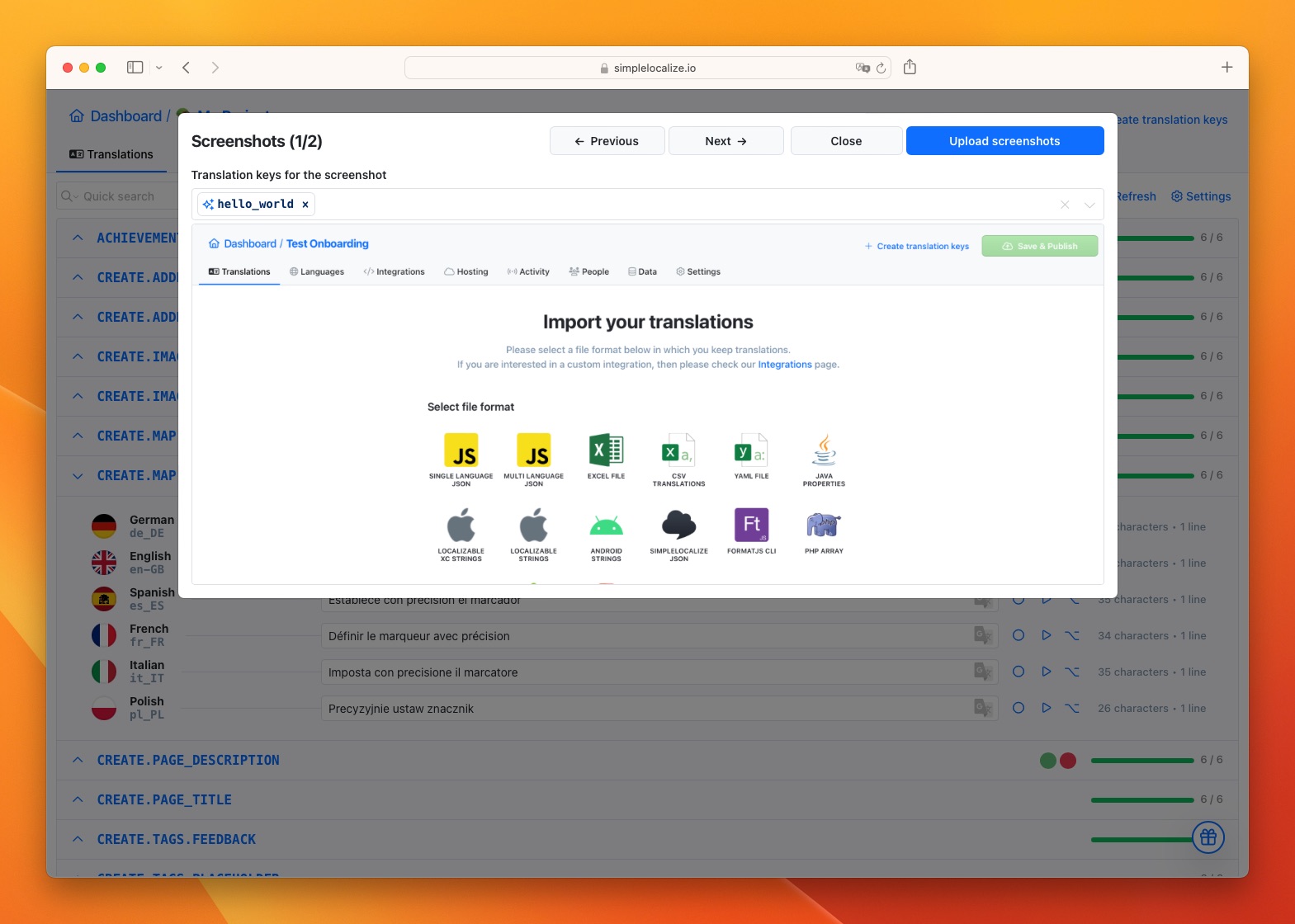
Task: Collapse CREATE.PAGE_DESCRIPTION key
Action: coord(78,760)
